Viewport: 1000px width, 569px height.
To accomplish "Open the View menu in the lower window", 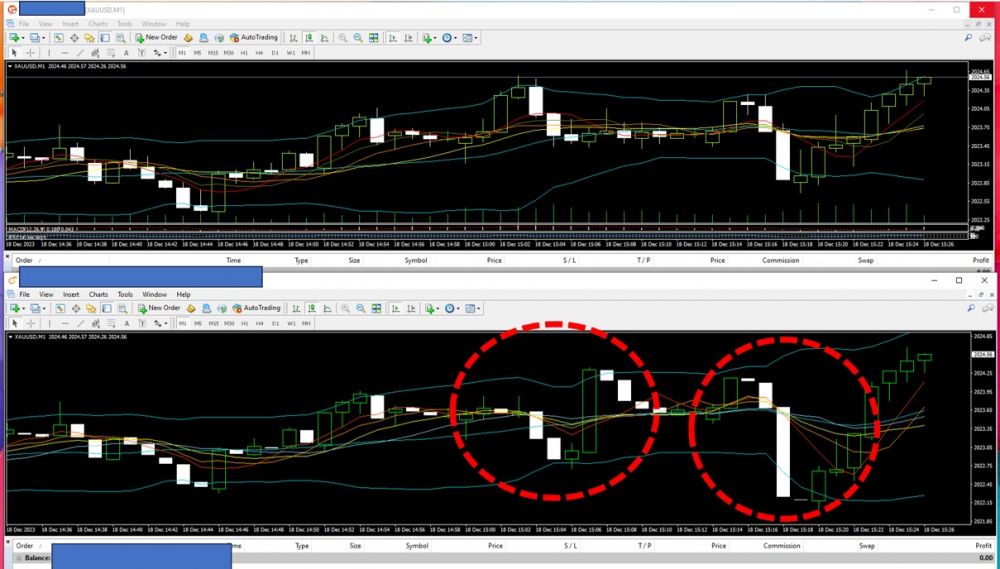I will click(46, 294).
